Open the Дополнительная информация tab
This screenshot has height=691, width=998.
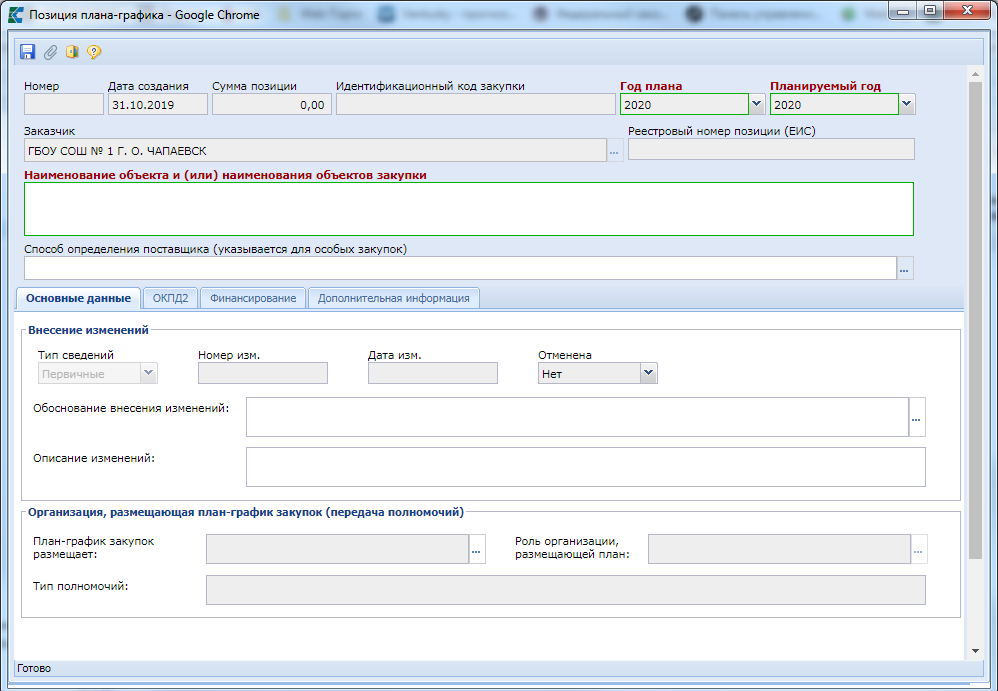[394, 298]
